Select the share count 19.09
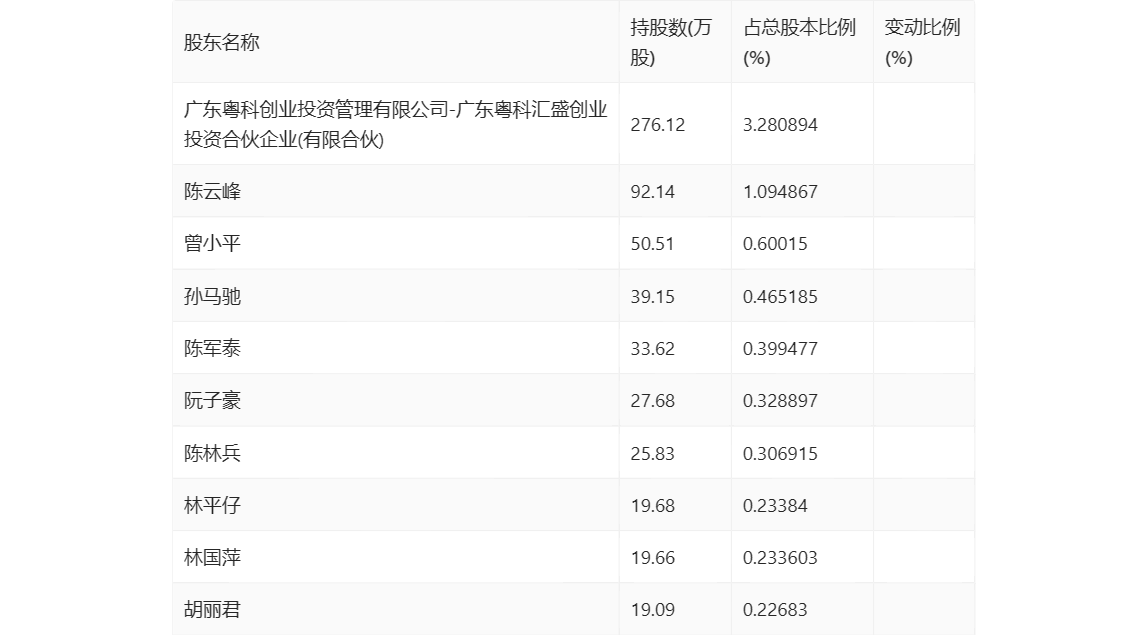Image resolution: width=1148 pixels, height=635 pixels. [652, 609]
